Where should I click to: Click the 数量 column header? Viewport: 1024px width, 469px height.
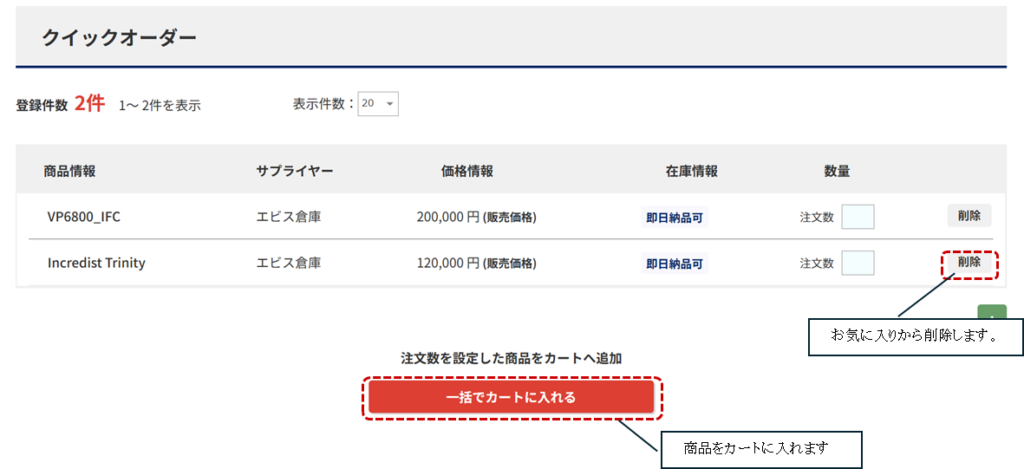click(x=837, y=171)
